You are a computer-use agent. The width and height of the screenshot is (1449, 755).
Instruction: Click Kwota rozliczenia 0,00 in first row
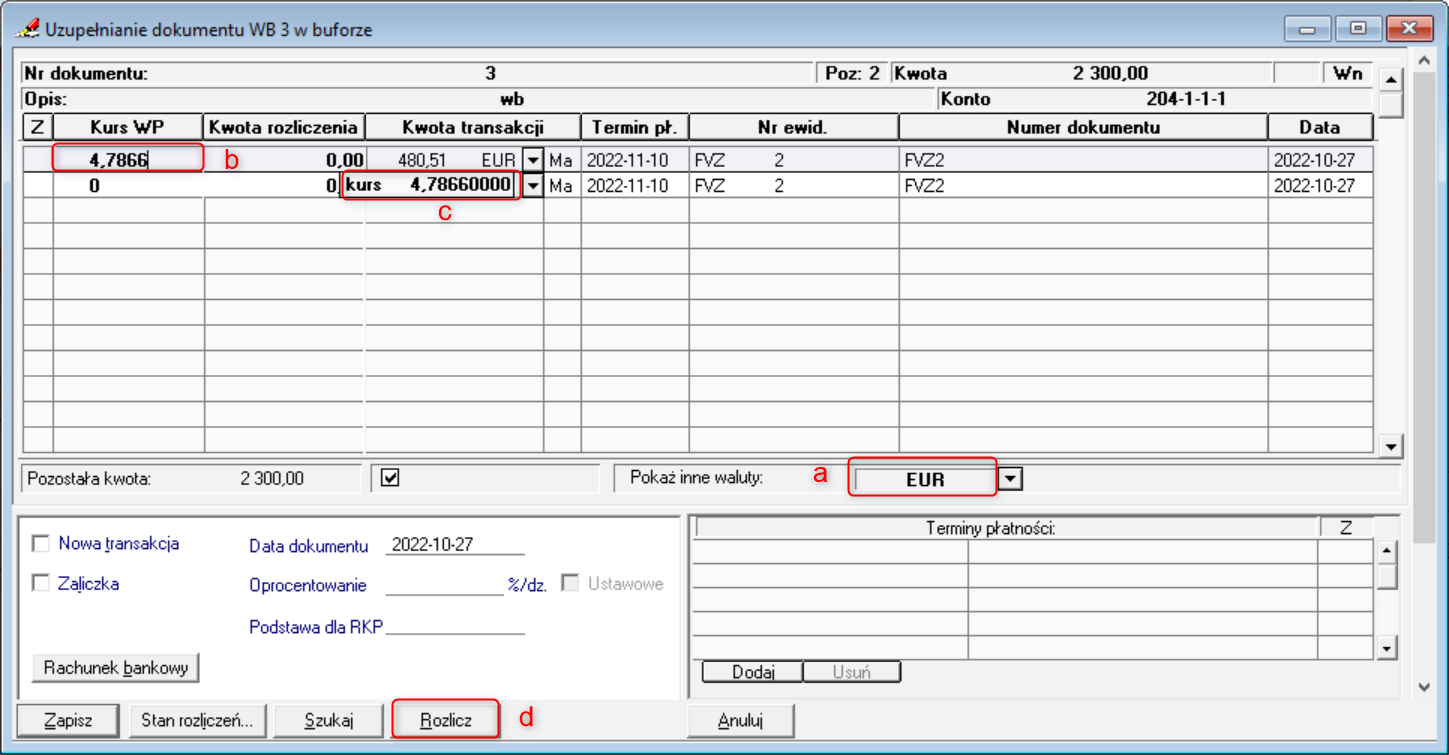pyautogui.click(x=284, y=160)
